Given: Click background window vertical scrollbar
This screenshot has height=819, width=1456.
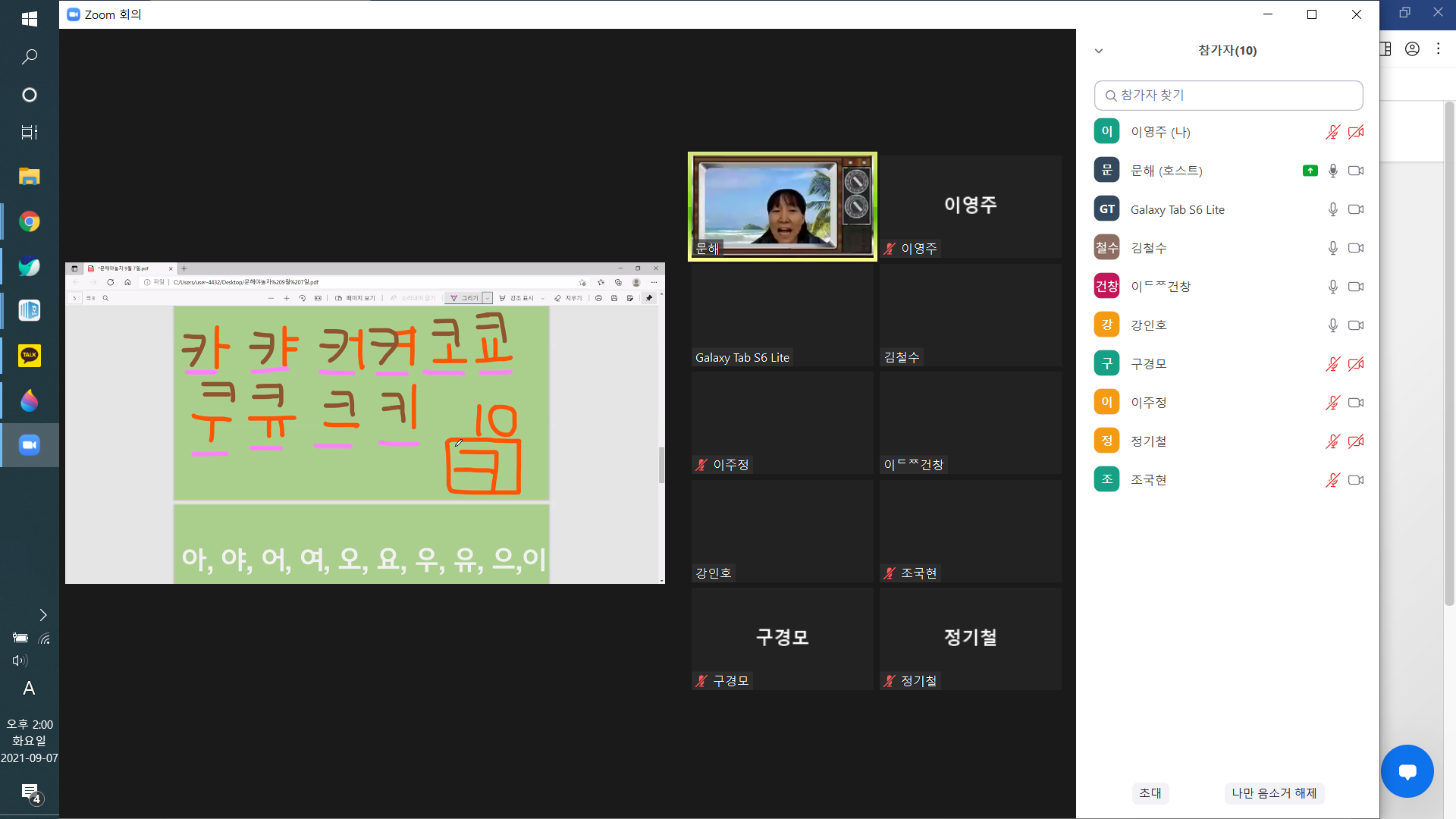Looking at the screenshot, I should click(x=1449, y=355).
